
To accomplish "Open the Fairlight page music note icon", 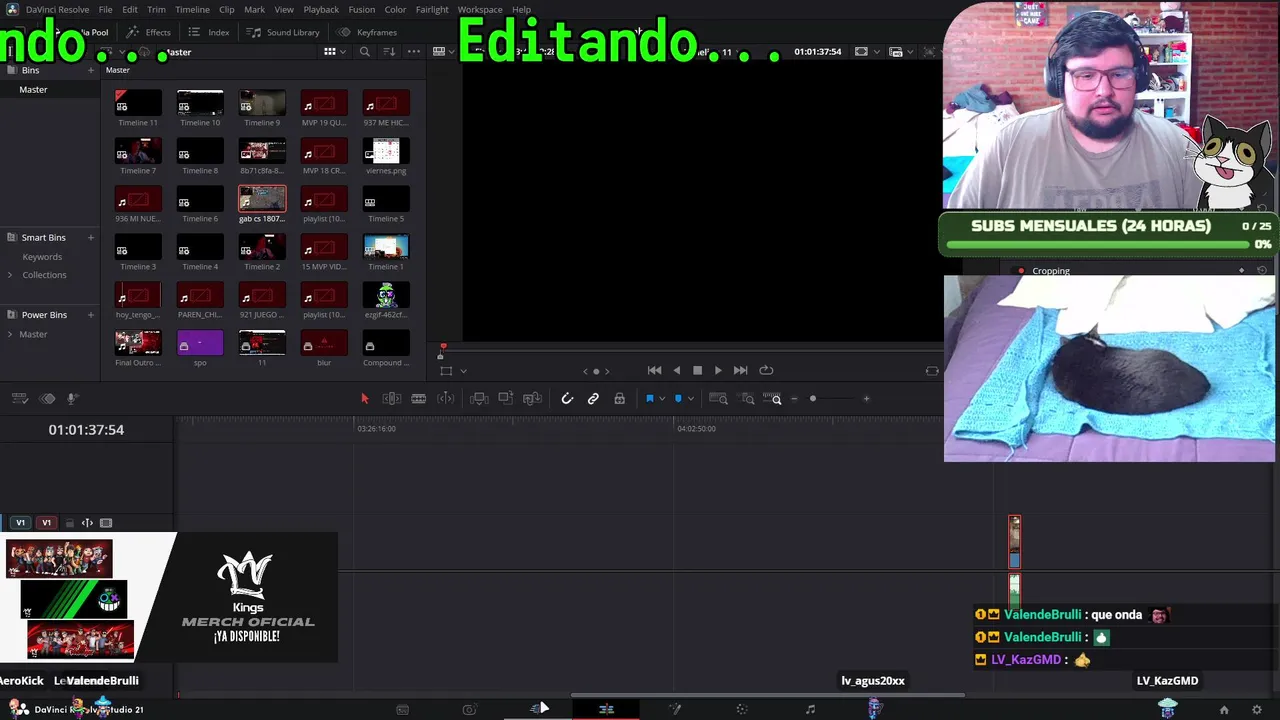I will 810,709.
